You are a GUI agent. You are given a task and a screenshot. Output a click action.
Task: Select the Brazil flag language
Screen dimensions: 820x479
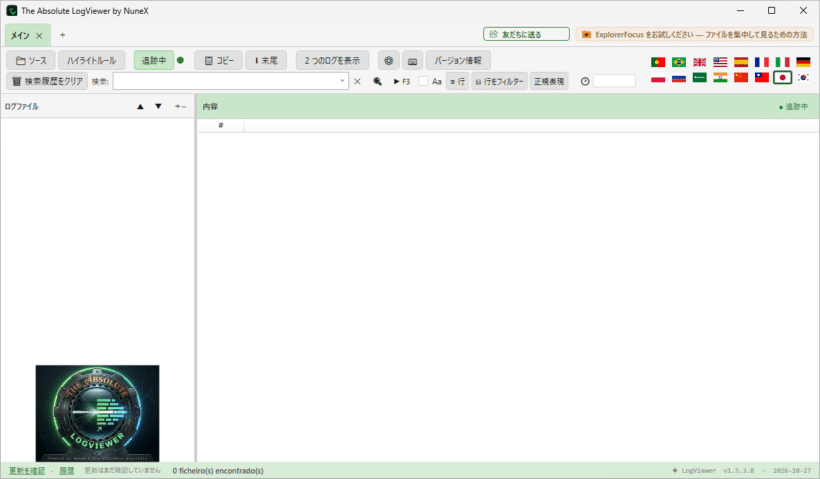[679, 62]
